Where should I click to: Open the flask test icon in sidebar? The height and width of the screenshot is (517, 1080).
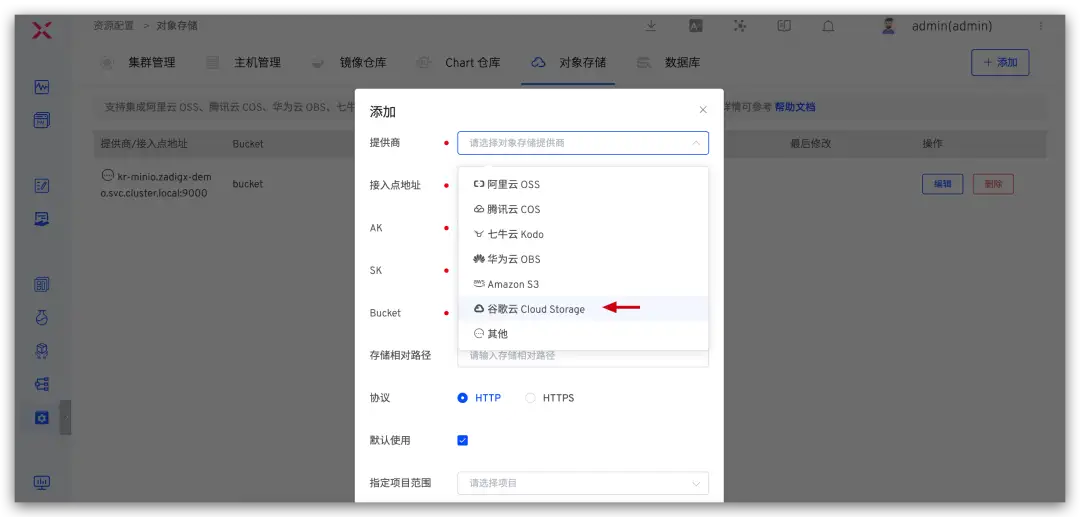[x=42, y=317]
